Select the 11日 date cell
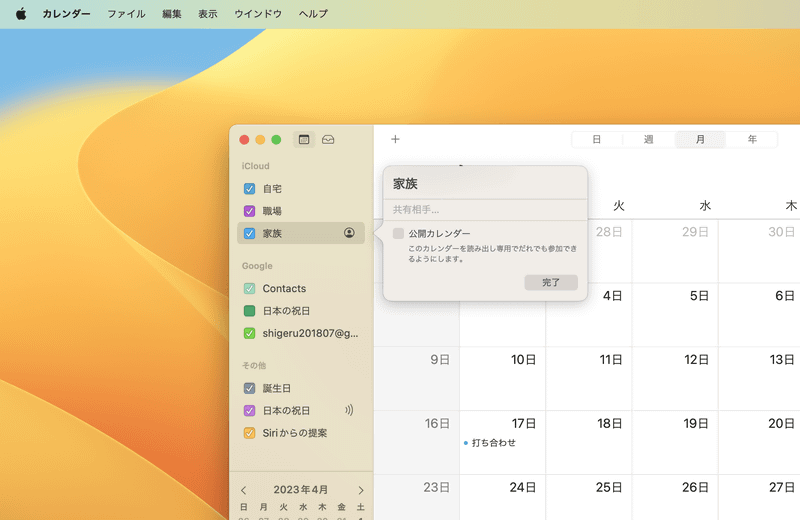 click(589, 379)
